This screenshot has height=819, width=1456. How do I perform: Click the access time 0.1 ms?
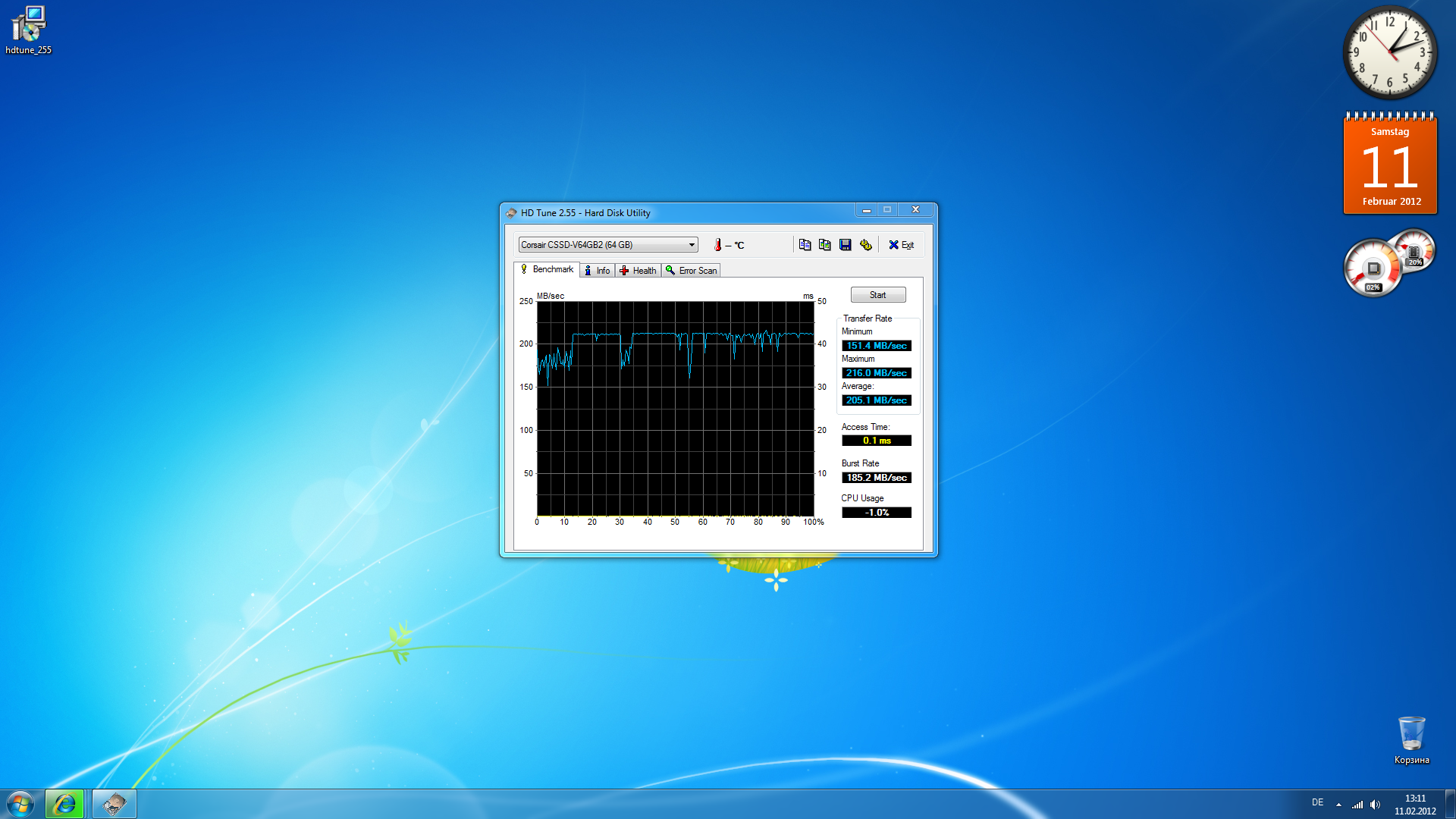point(877,441)
